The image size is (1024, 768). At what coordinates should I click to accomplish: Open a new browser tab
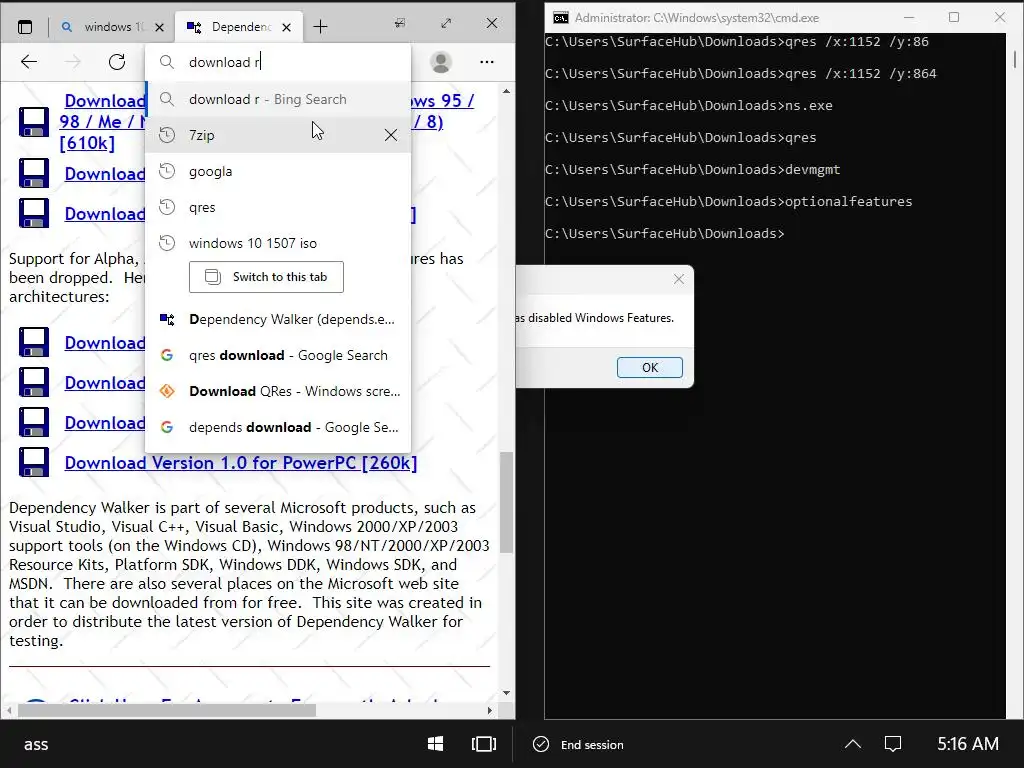[x=320, y=27]
